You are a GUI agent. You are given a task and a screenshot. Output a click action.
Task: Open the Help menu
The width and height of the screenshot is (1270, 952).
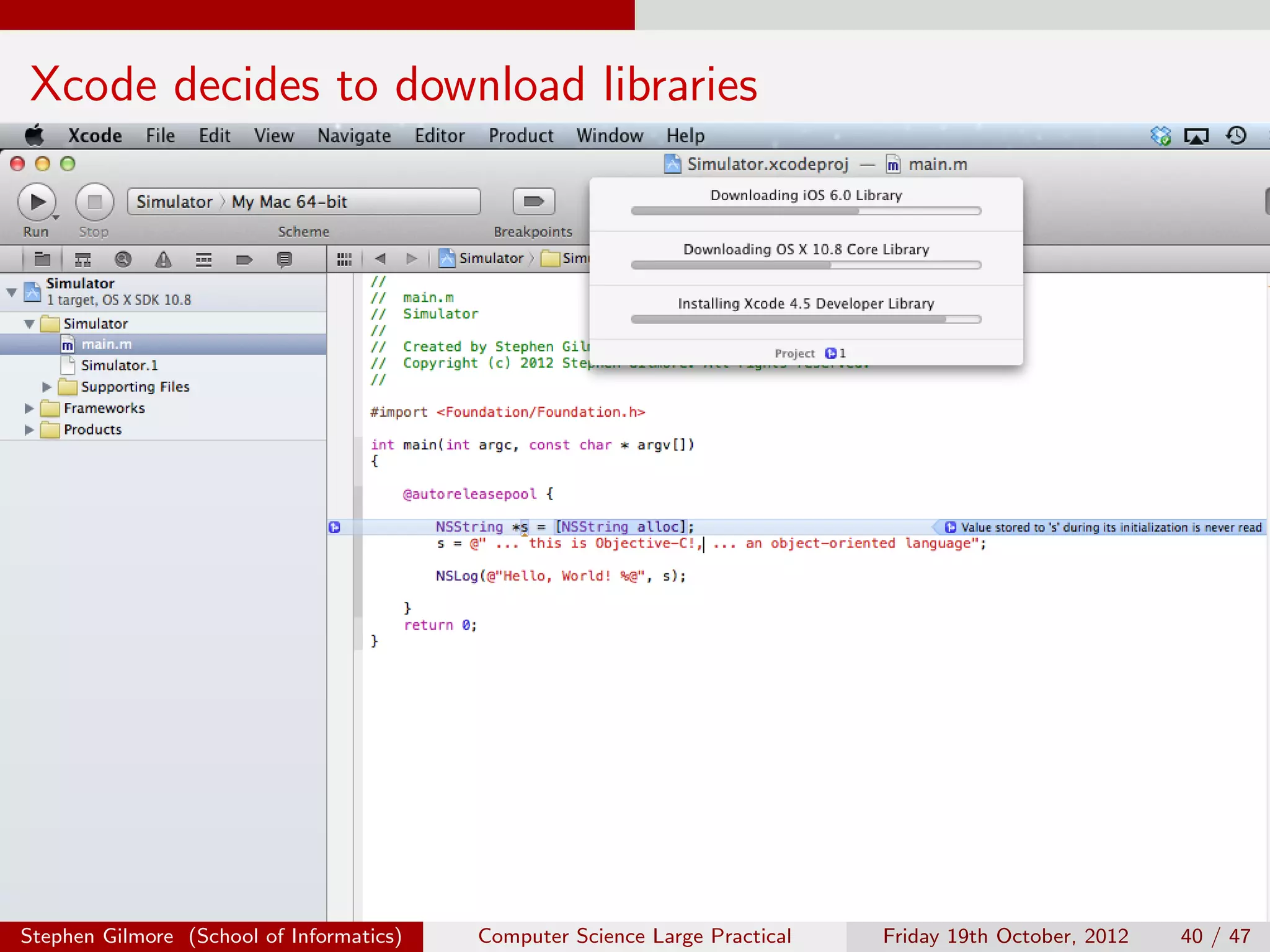tap(685, 135)
